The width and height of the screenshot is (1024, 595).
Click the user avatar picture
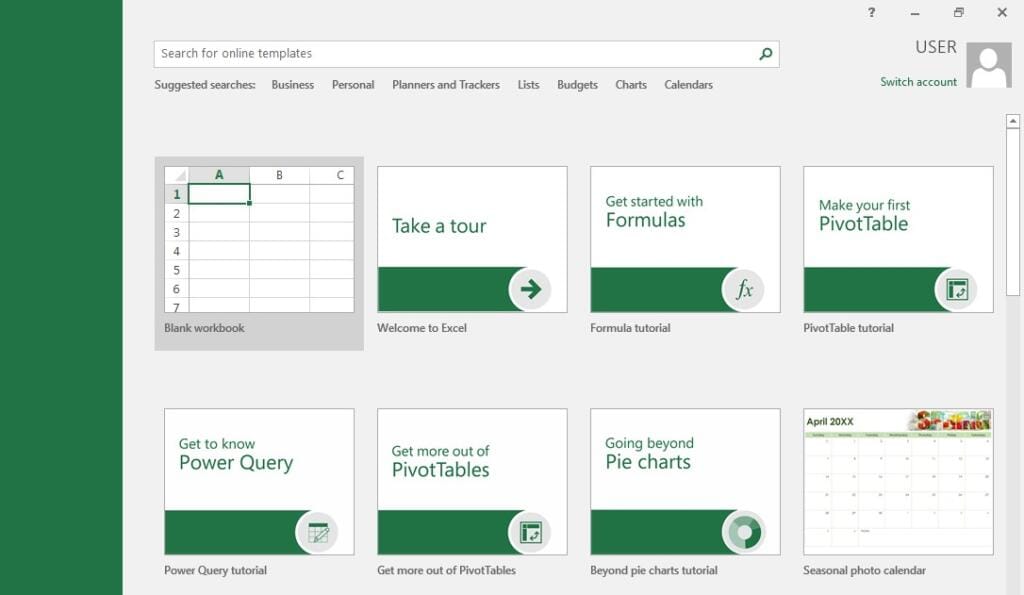(x=989, y=65)
